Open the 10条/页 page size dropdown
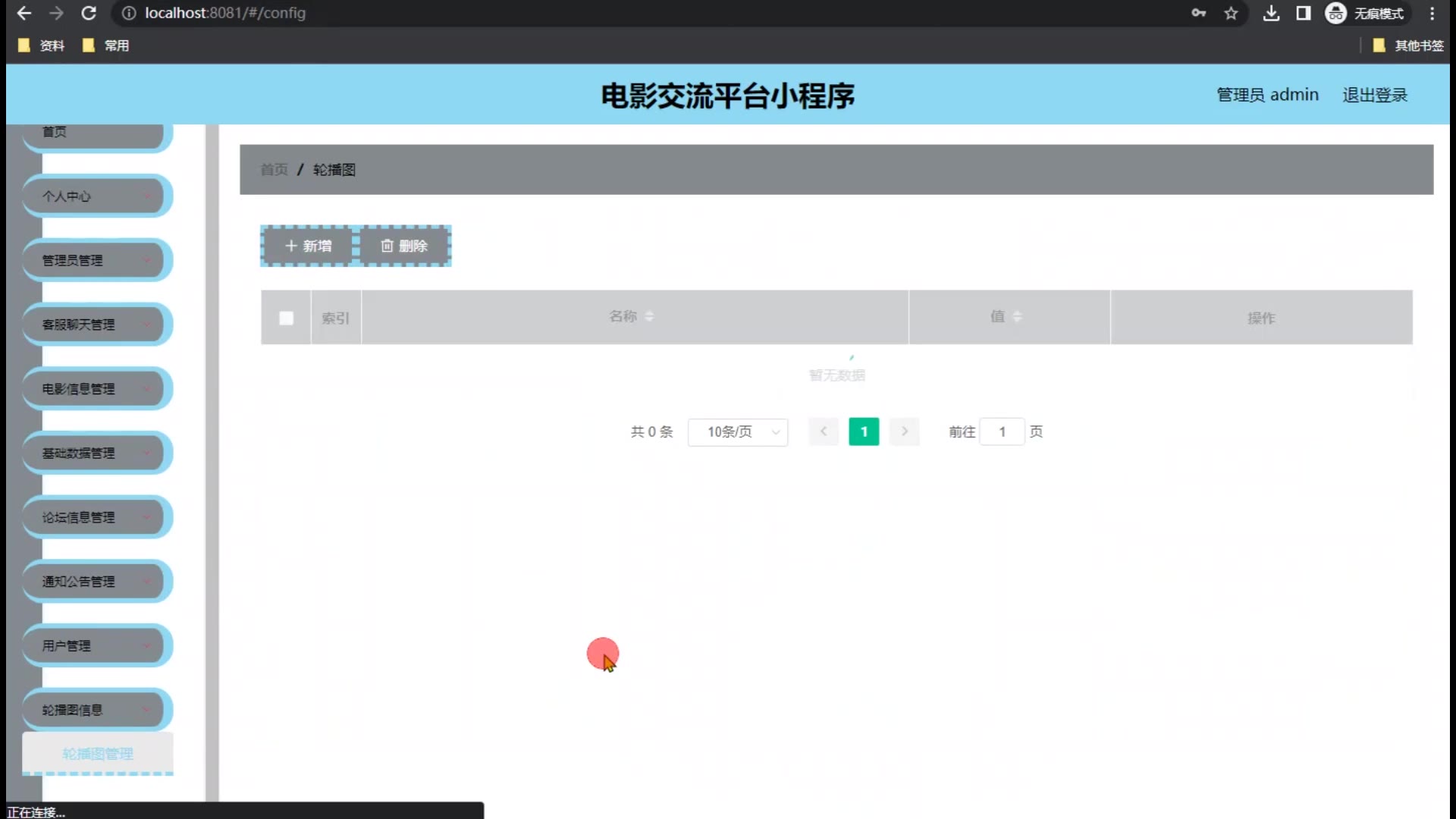Screen dimensions: 1456x819 tap(737, 431)
